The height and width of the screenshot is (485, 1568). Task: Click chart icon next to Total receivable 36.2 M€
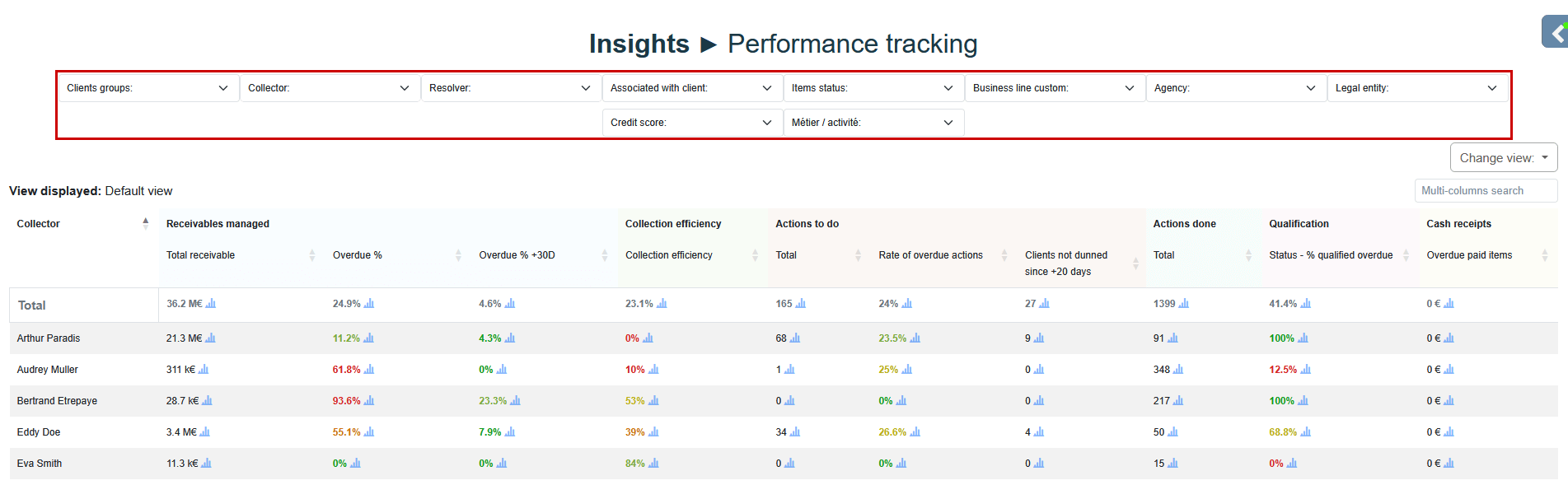pyautogui.click(x=211, y=304)
